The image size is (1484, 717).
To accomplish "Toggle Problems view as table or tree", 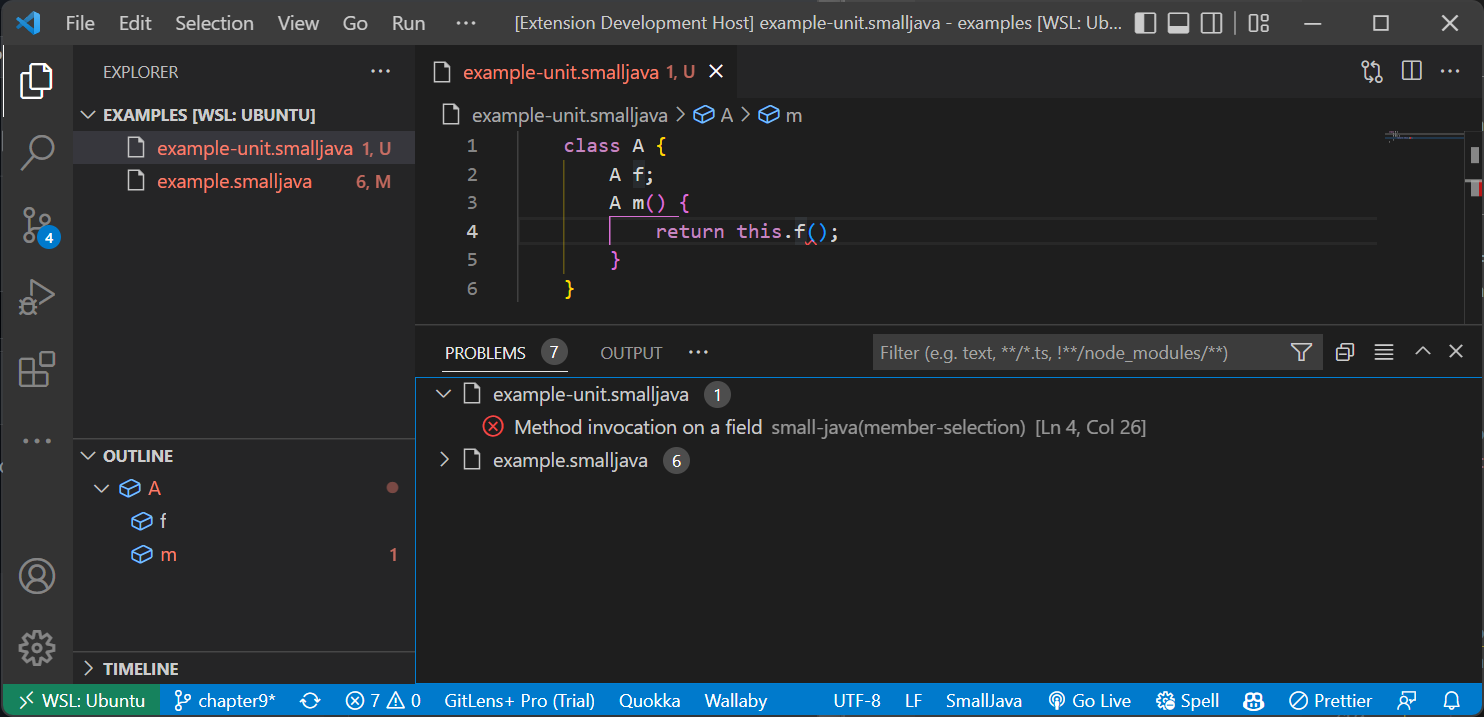I will coord(1384,352).
